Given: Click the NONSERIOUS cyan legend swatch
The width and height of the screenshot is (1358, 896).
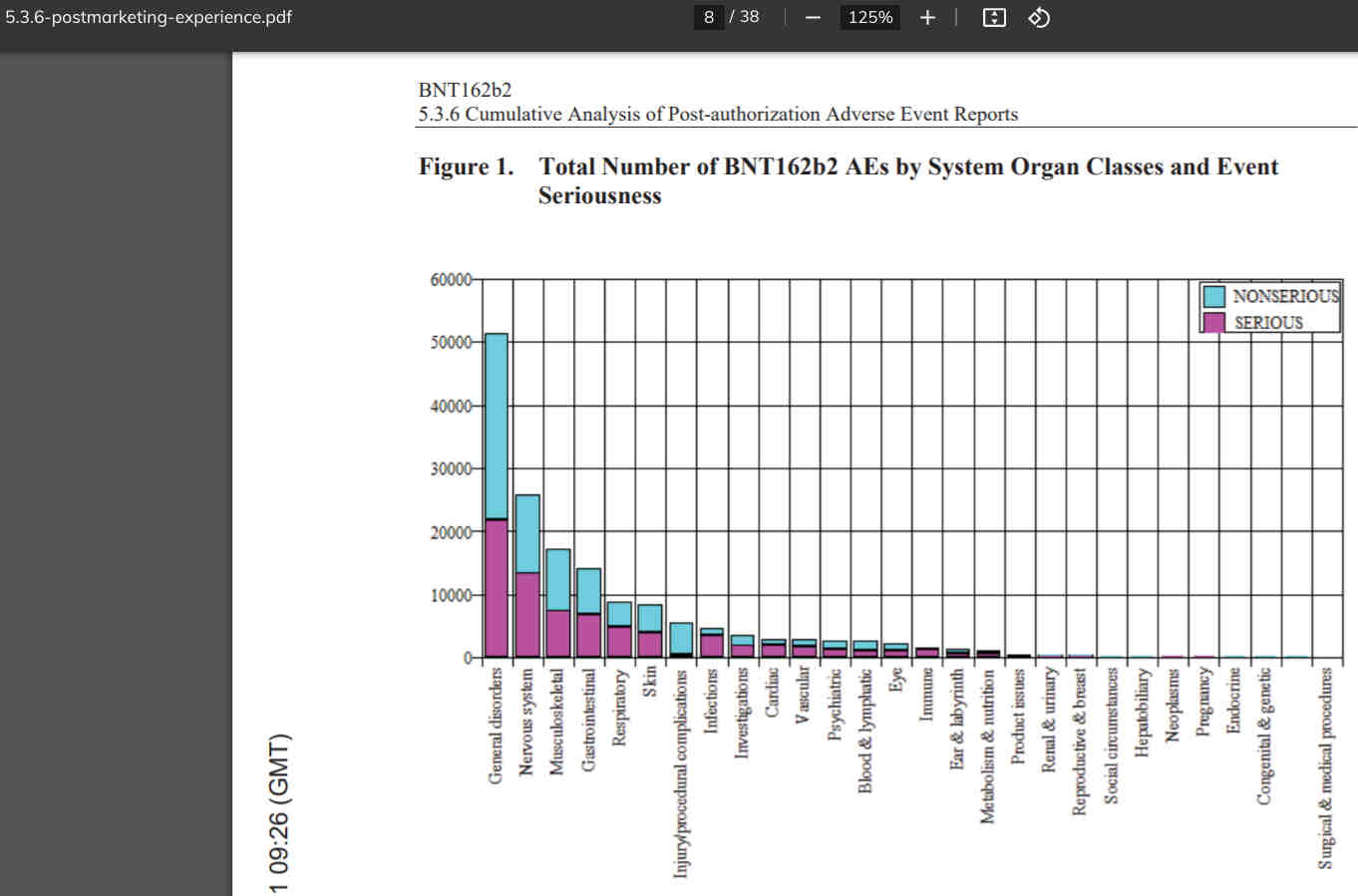Looking at the screenshot, I should pos(1213,296).
